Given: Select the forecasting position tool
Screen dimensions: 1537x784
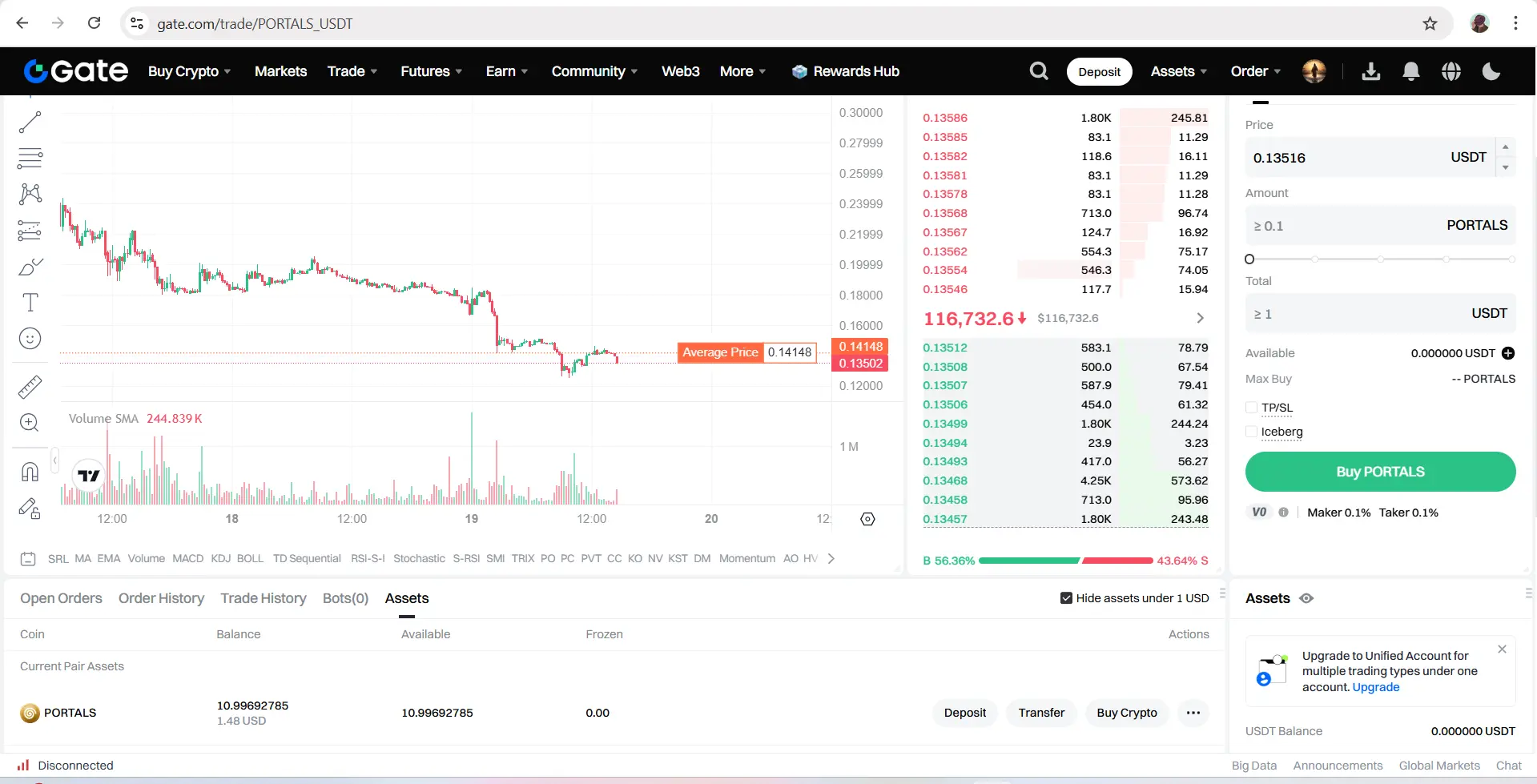Looking at the screenshot, I should point(30,231).
